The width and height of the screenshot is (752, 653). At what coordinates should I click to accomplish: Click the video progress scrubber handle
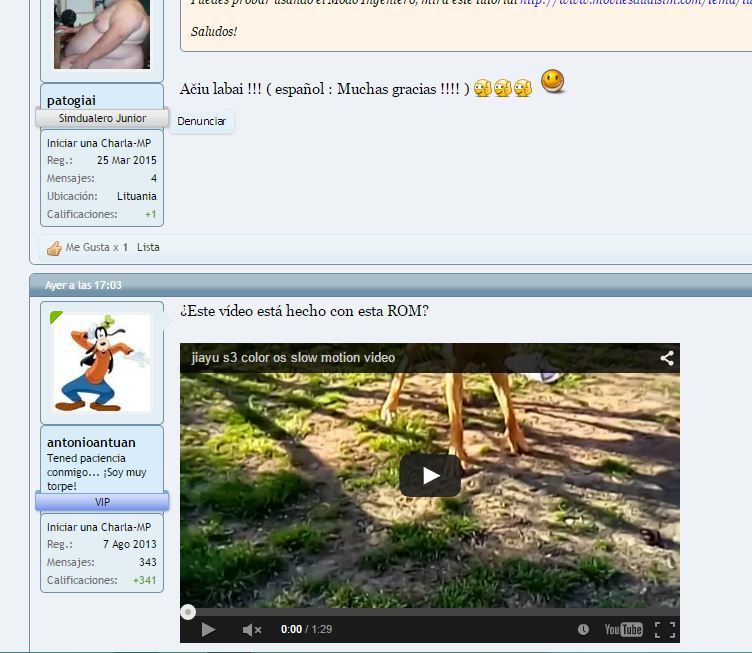[188, 612]
